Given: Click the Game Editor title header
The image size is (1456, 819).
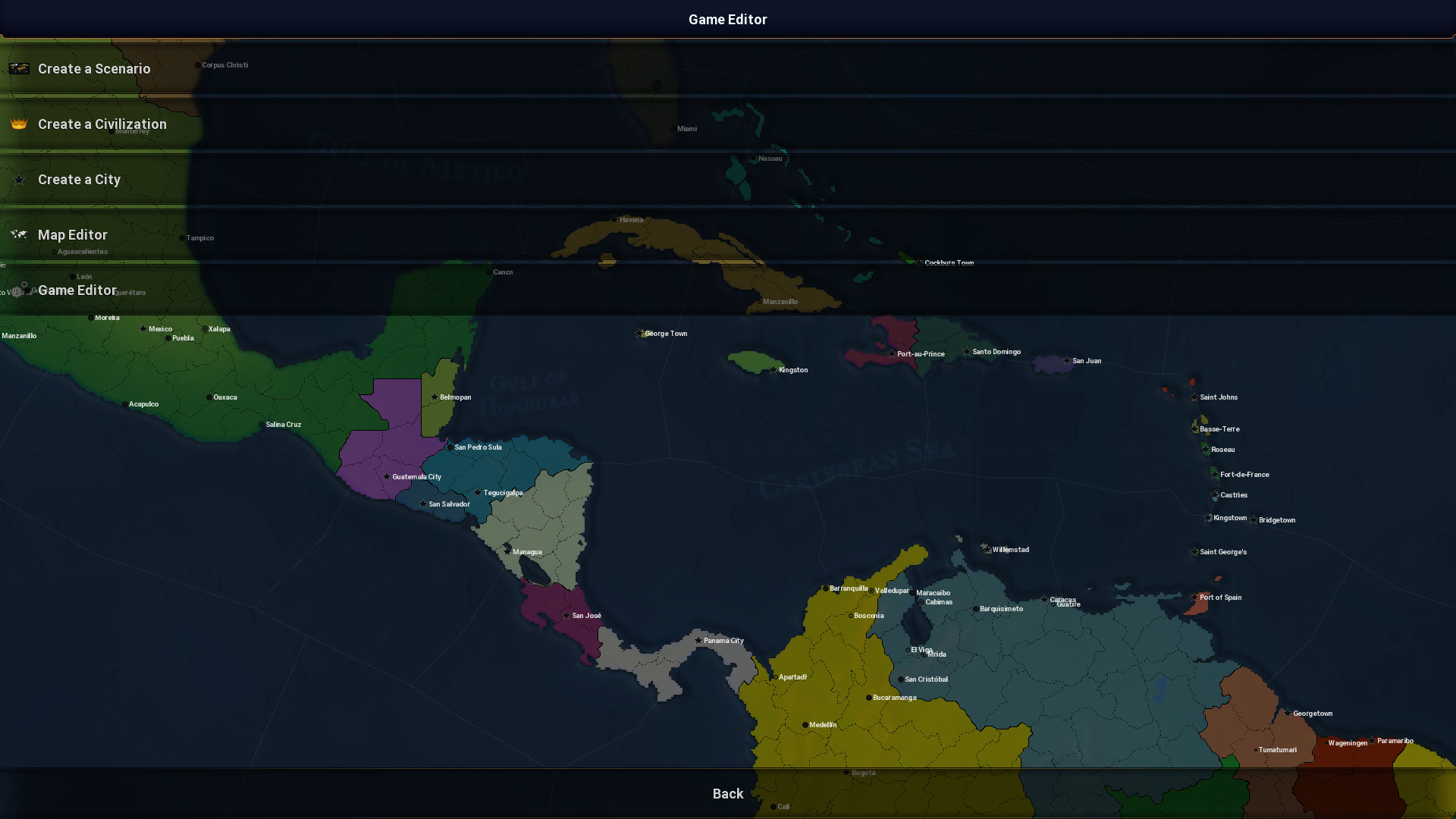Looking at the screenshot, I should (x=727, y=20).
